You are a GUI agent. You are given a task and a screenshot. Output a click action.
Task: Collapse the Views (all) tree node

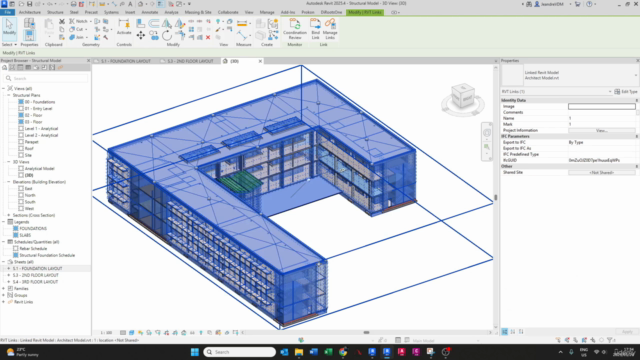(x=4, y=88)
